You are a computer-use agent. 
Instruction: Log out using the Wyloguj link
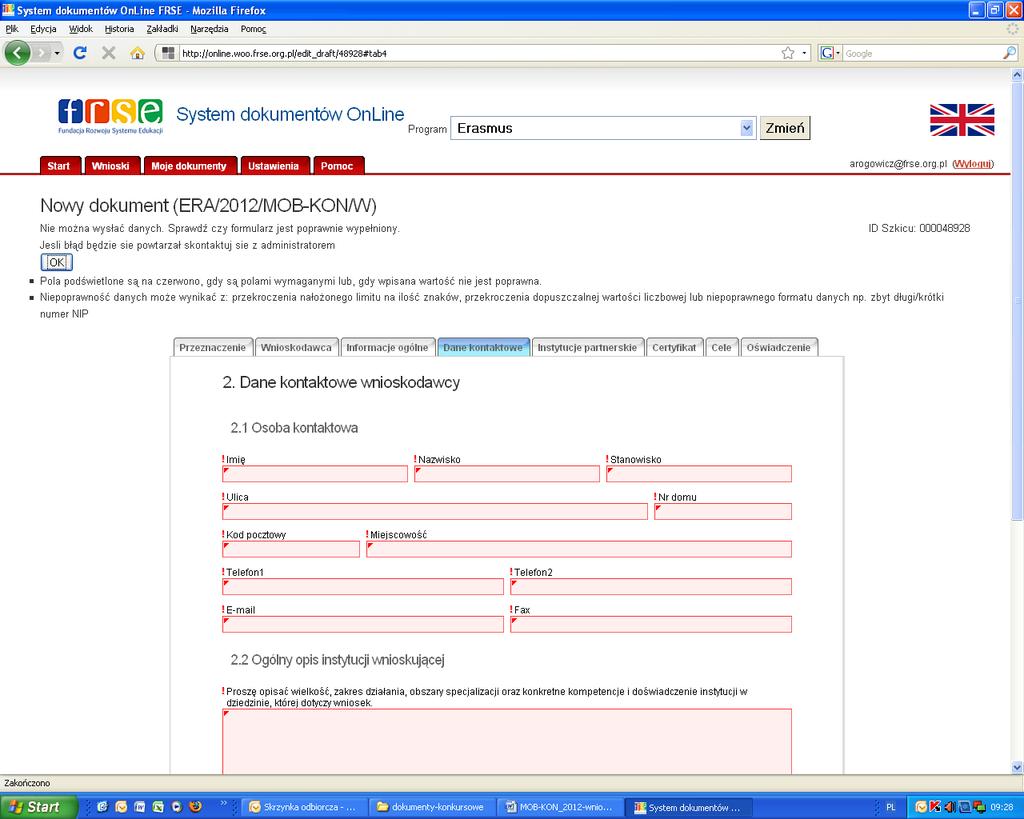coord(973,164)
